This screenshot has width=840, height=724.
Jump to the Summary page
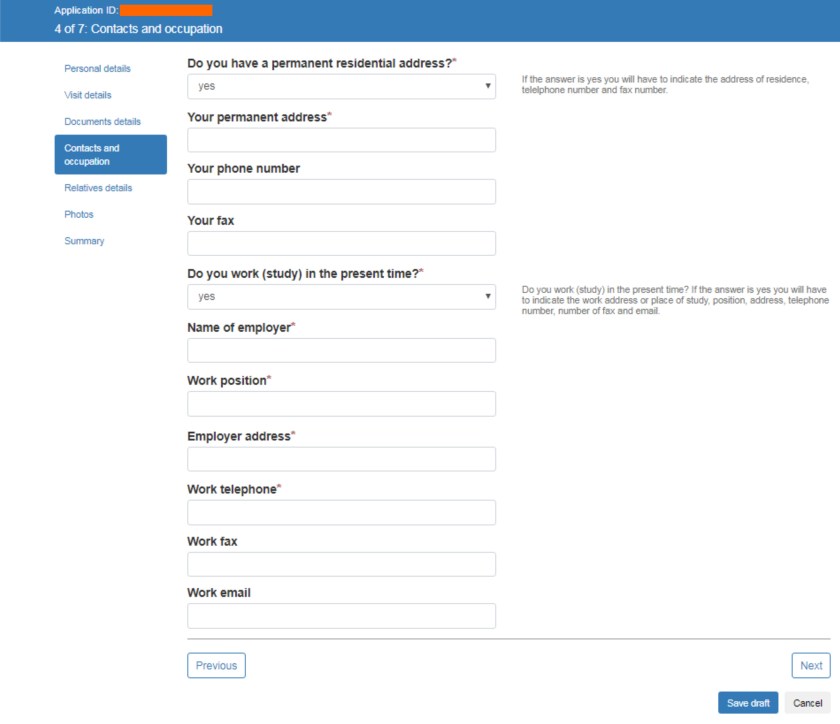click(84, 241)
